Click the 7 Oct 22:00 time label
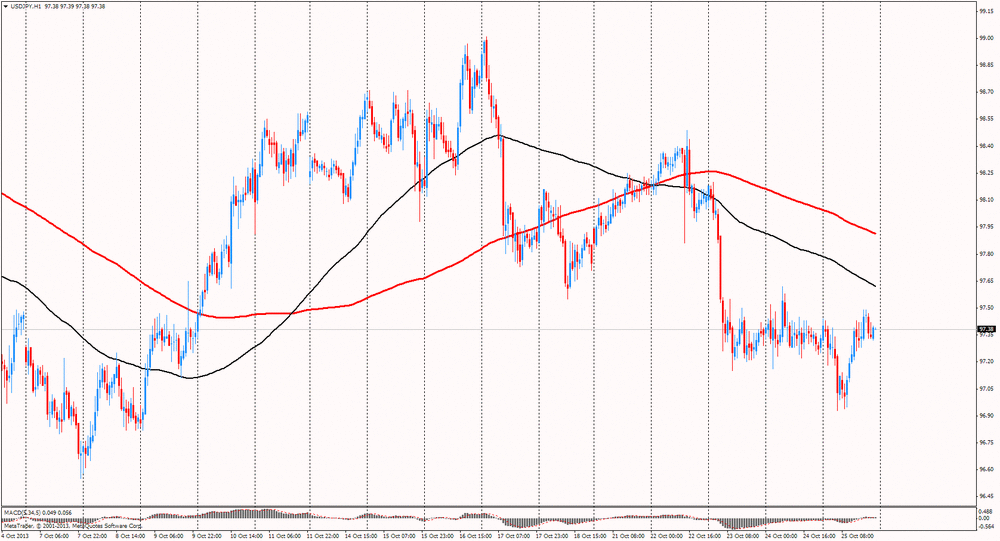Viewport: 1000px width, 541px height. [92, 537]
